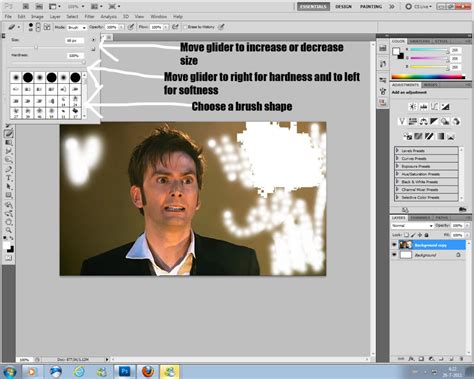Viewport: 474px width, 379px height.
Task: Switch to the Essentials workspace
Action: [313, 7]
